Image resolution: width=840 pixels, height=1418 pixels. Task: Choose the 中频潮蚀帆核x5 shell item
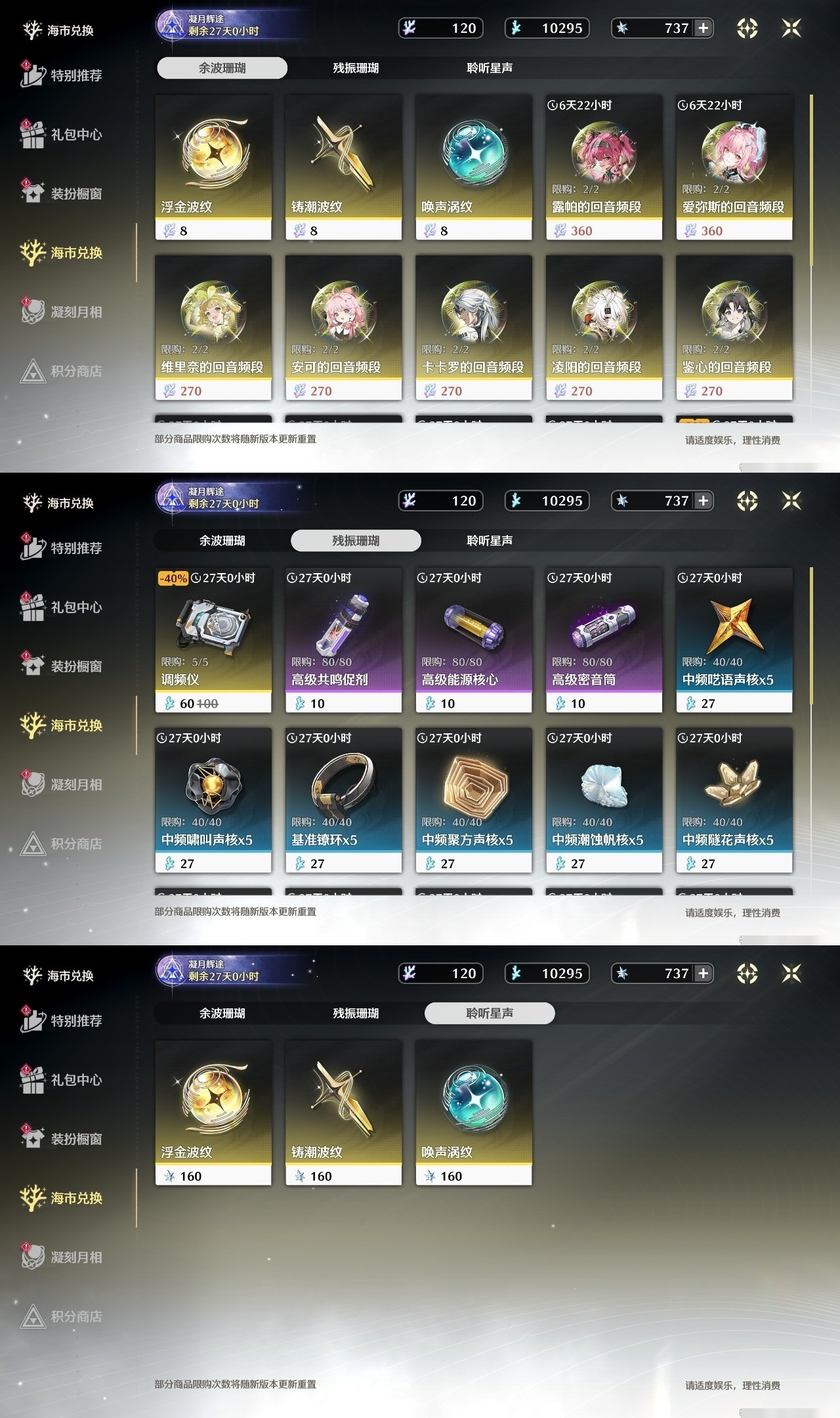[x=604, y=800]
